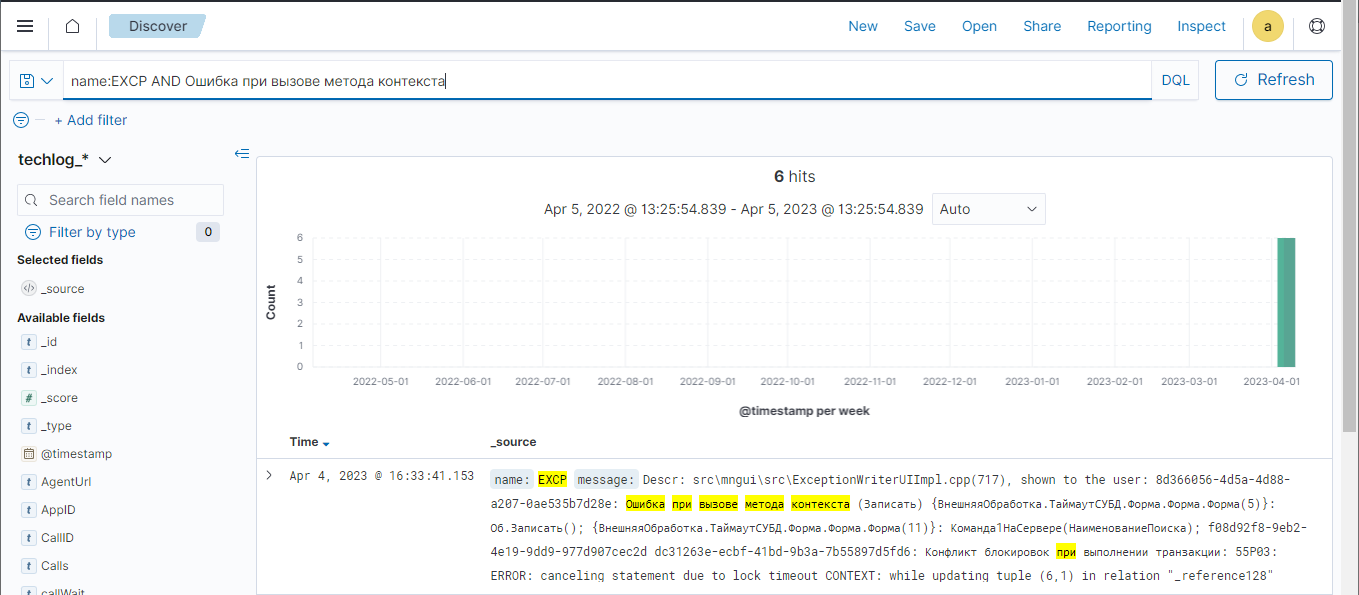Screen dimensions: 1359x595
Task: Expand the first log document row
Action: [x=269, y=476]
